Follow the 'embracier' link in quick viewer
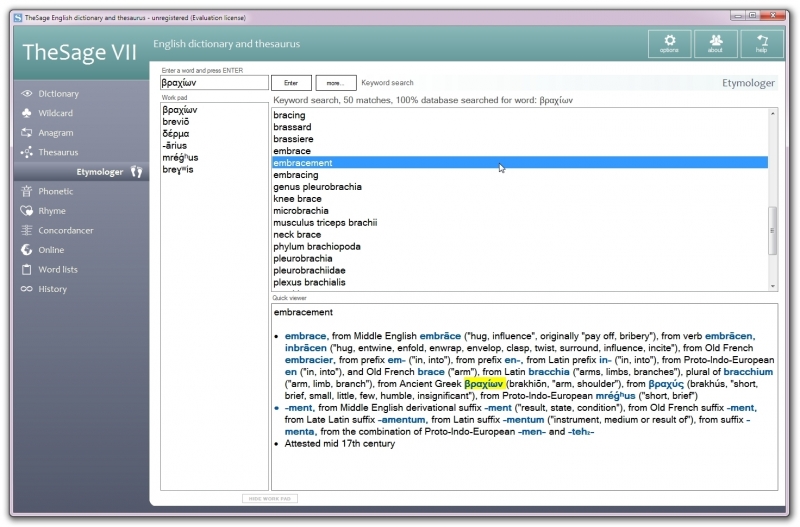Image resolution: width=800 pixels, height=527 pixels. pyautogui.click(x=309, y=360)
